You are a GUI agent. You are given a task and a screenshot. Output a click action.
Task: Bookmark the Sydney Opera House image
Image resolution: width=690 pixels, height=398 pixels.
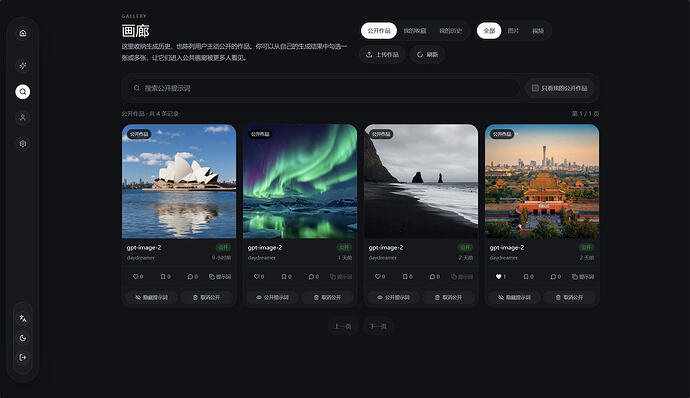pyautogui.click(x=165, y=276)
